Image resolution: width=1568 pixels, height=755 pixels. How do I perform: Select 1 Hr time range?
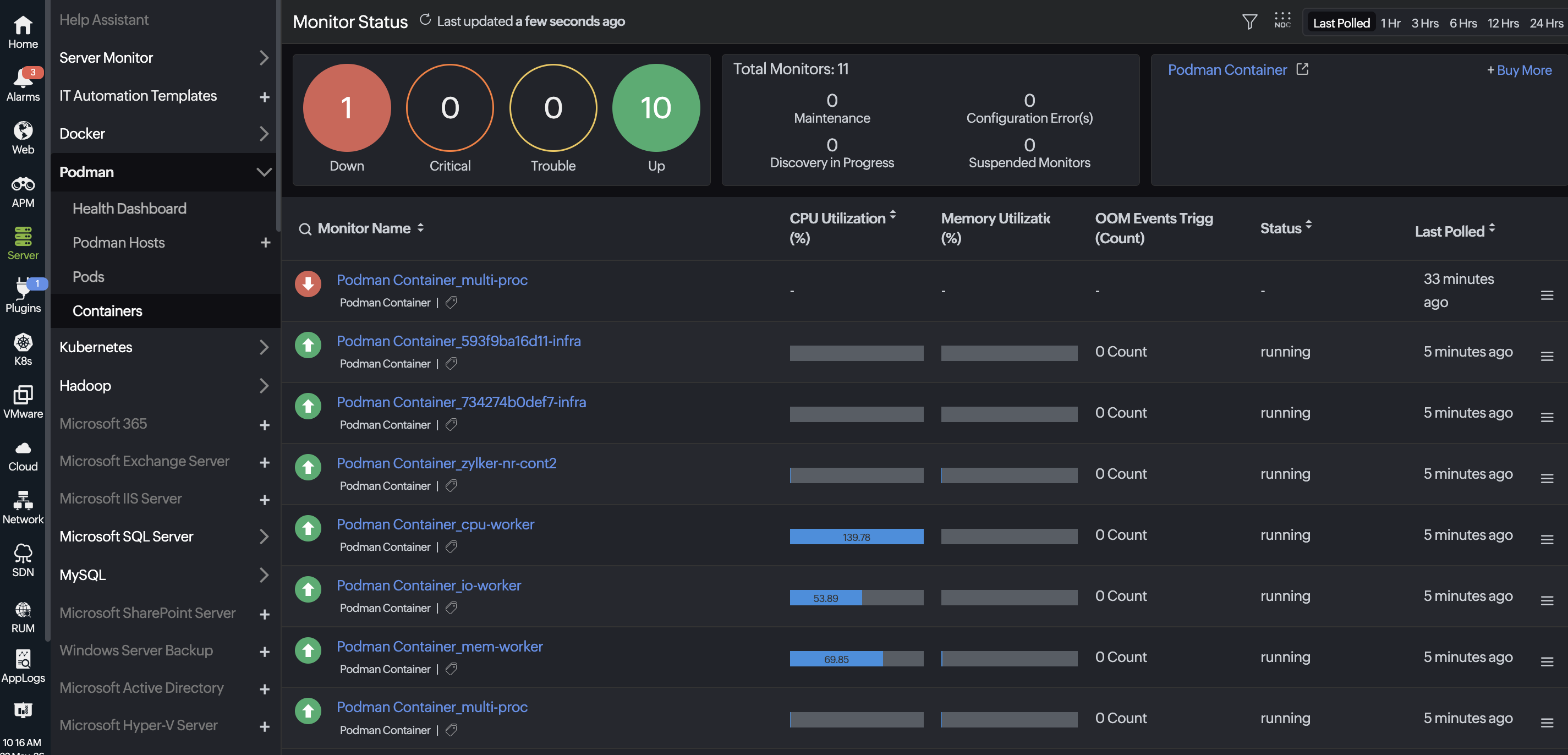click(x=1390, y=23)
